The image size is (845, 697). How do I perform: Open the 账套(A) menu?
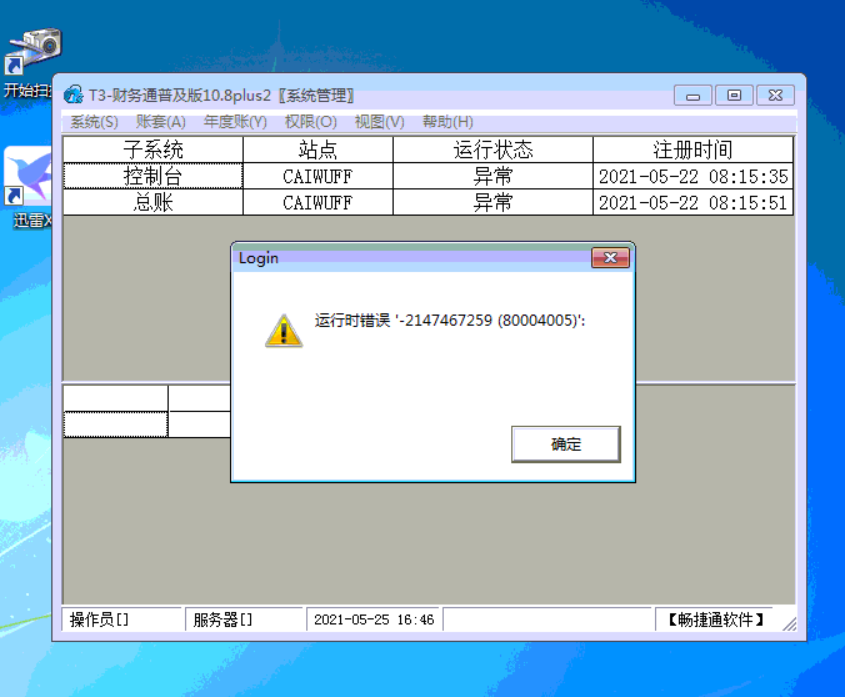pyautogui.click(x=161, y=122)
